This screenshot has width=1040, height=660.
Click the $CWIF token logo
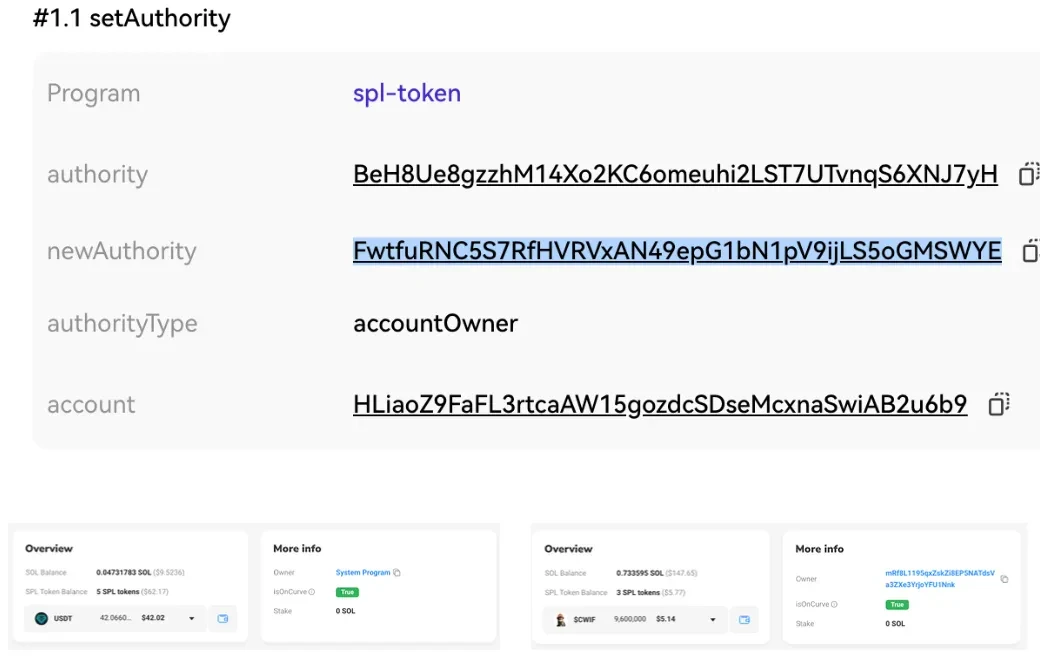tap(561, 620)
